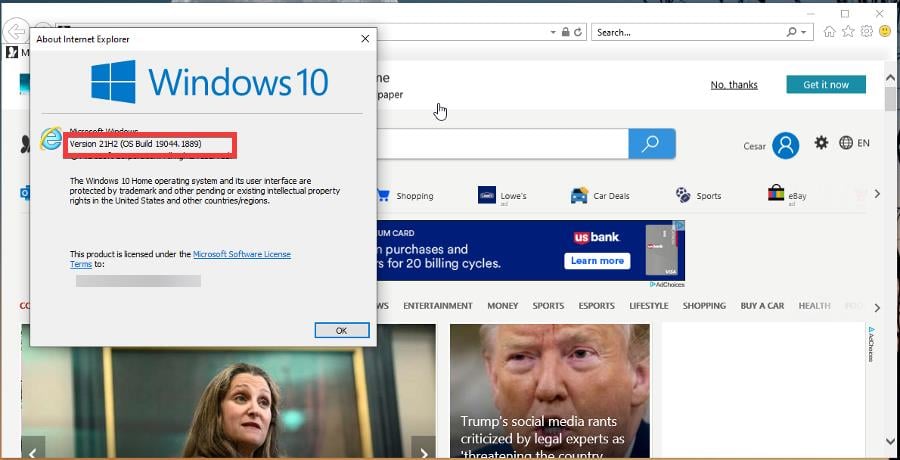900x460 pixels.
Task: Open Tools with the gear icon
Action: click(867, 32)
